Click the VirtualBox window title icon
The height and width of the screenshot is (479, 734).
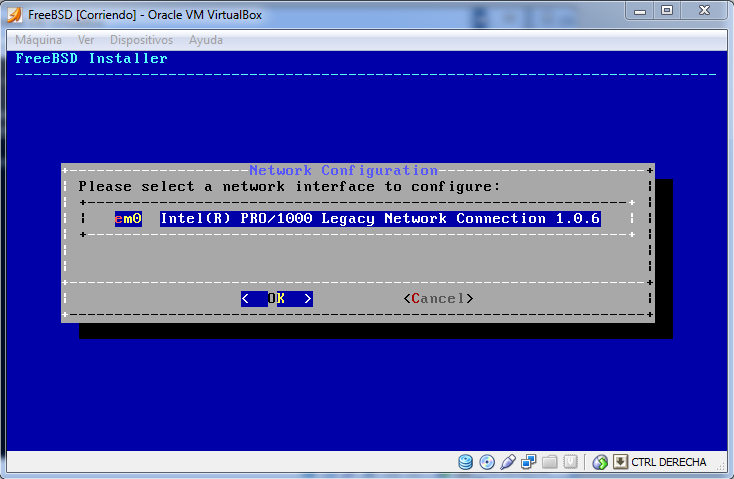tap(15, 15)
